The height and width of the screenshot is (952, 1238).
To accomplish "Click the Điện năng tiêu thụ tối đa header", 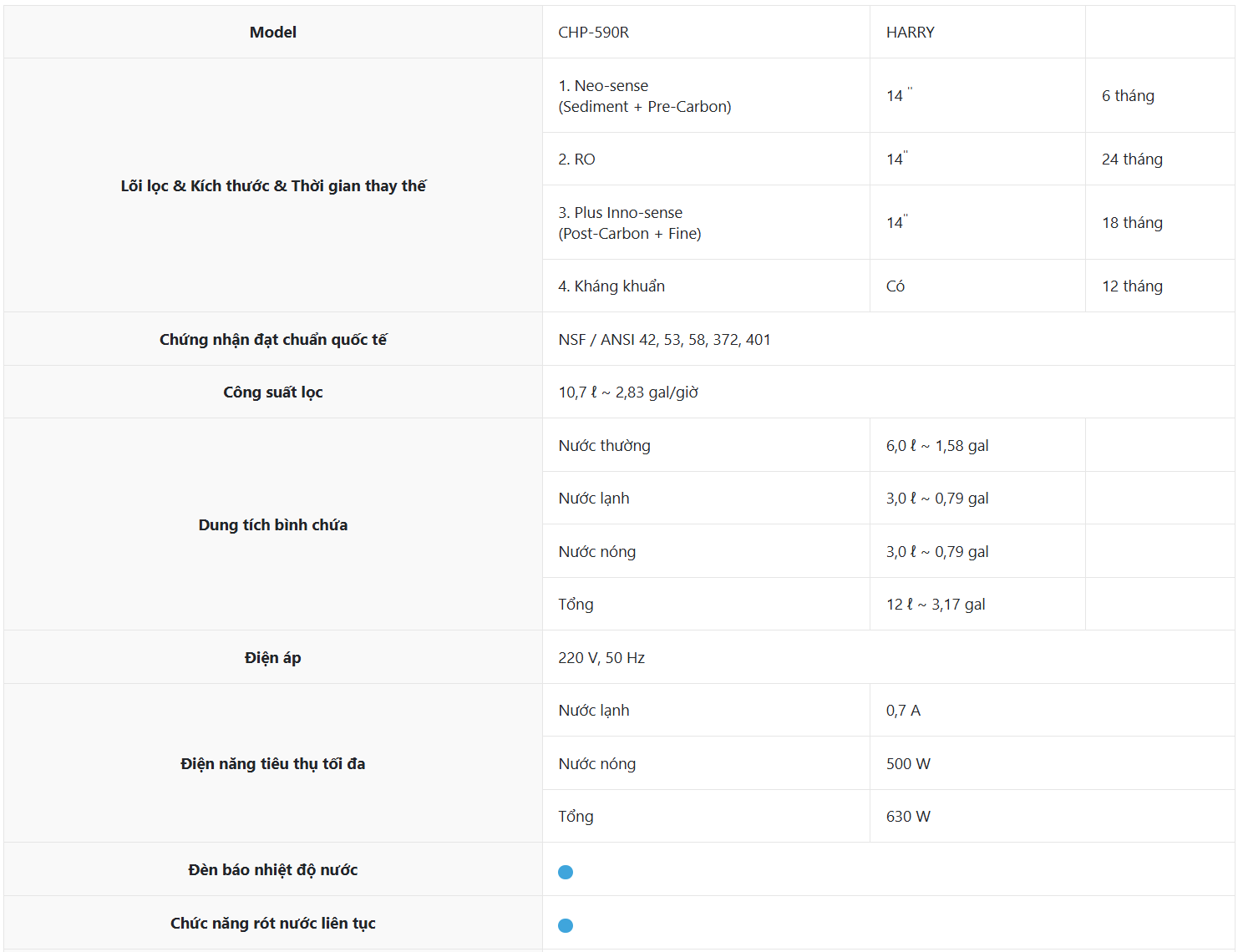I will [273, 764].
